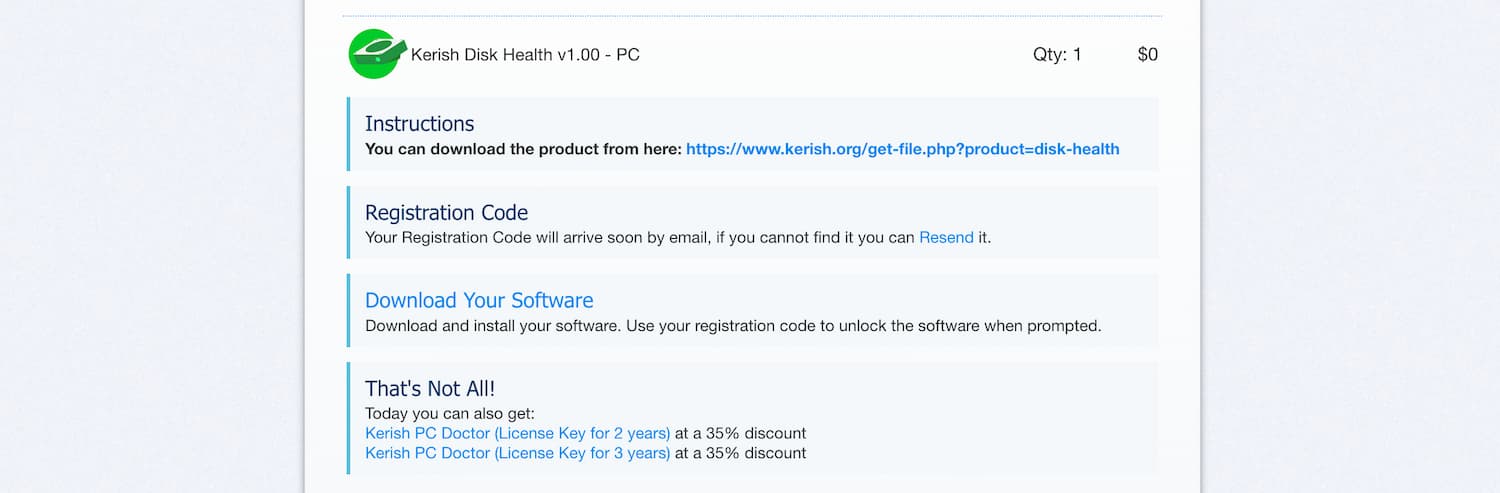This screenshot has height=493, width=1500.
Task: Click the green Kerish Disk Health product icon
Action: (377, 54)
